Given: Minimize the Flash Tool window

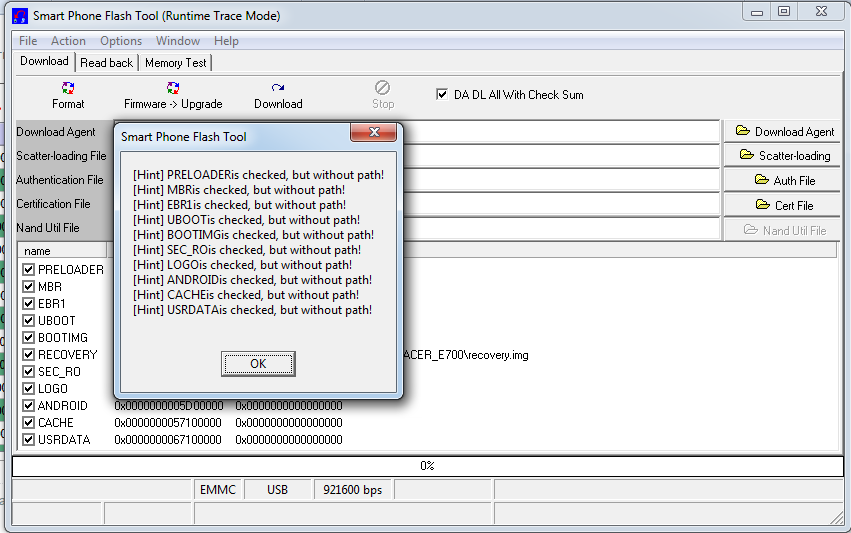Looking at the screenshot, I should [757, 11].
